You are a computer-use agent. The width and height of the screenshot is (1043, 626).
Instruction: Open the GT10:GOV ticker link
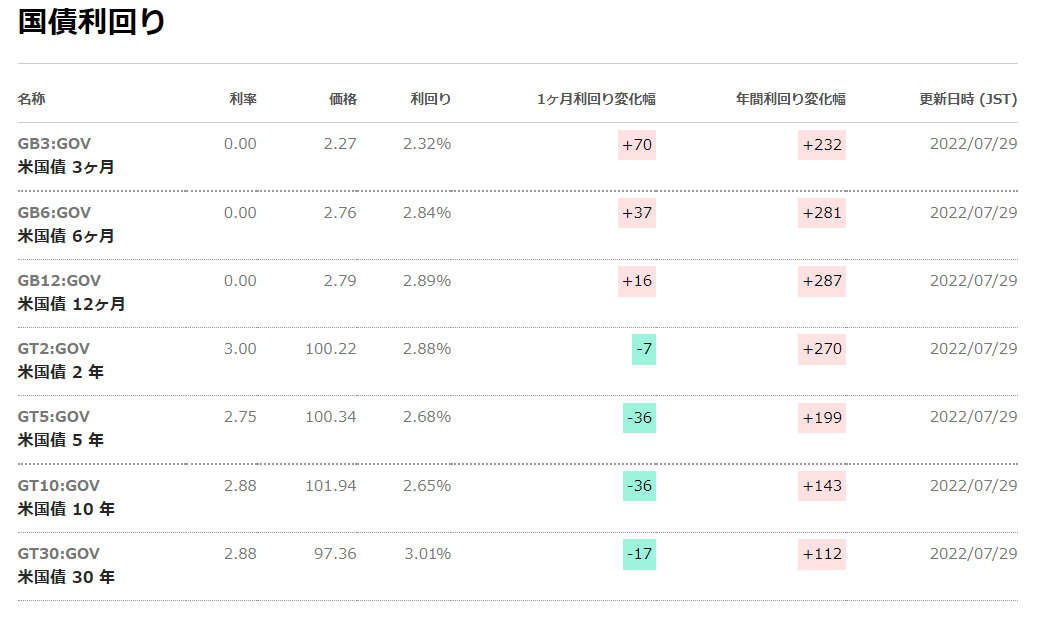point(59,485)
